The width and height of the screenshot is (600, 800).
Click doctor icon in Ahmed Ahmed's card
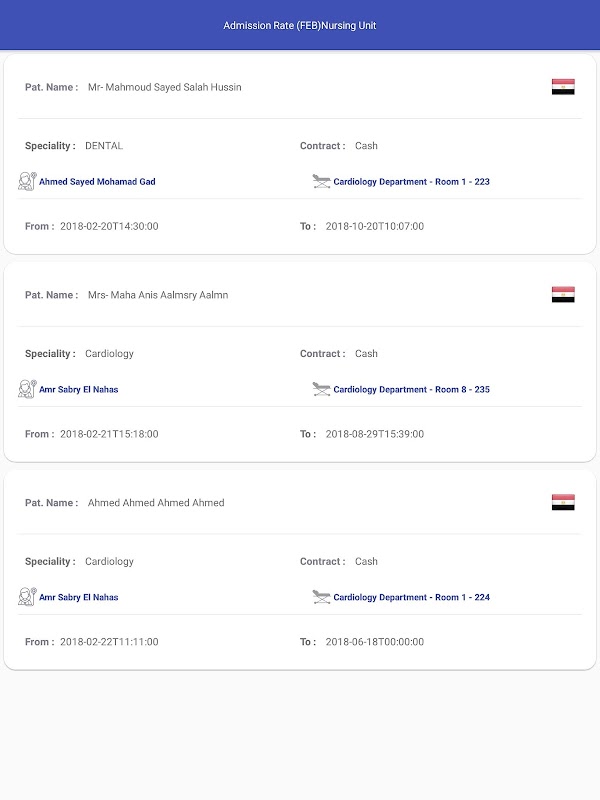point(27,597)
